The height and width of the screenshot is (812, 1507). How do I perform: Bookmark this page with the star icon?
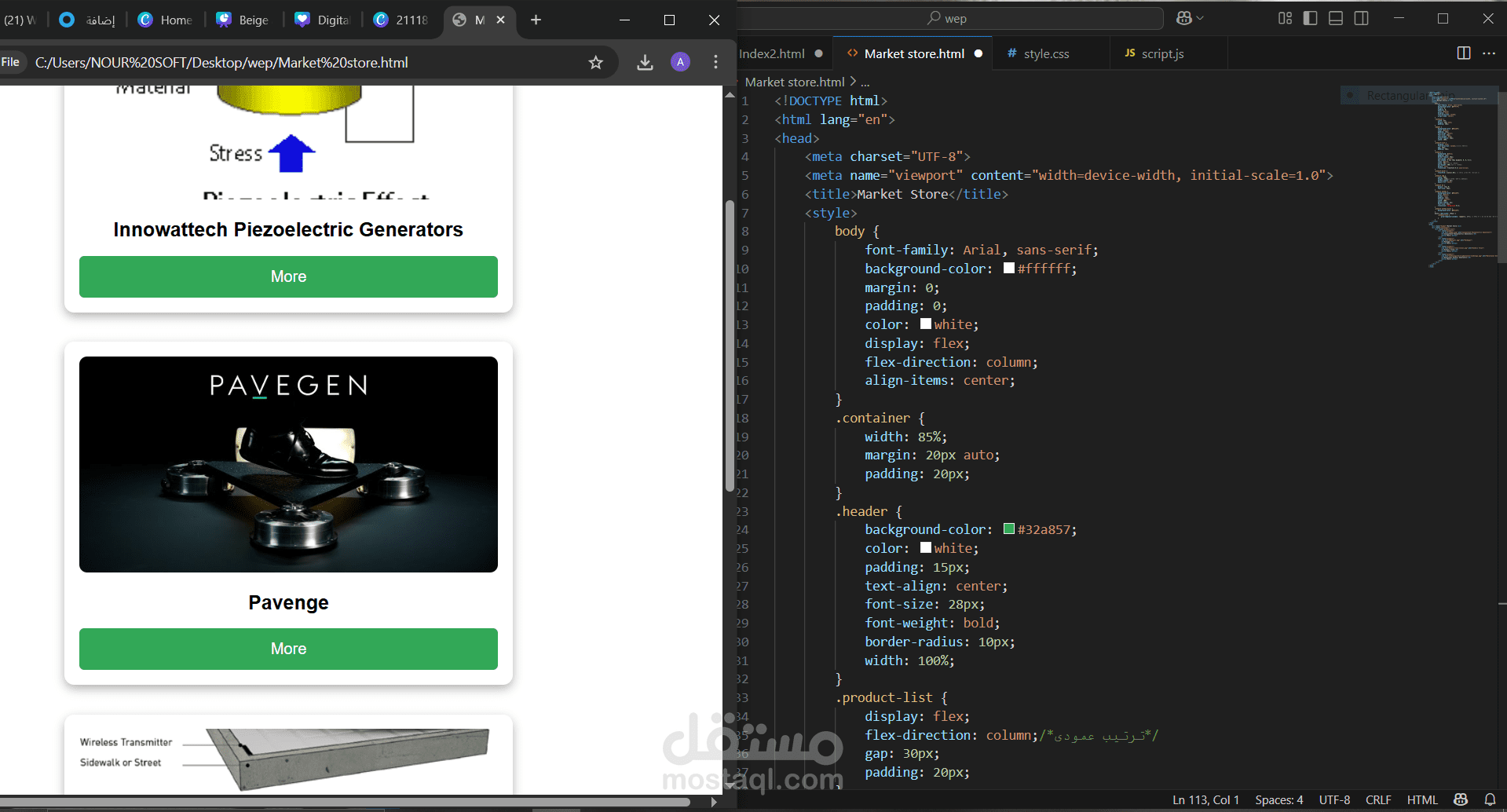tap(595, 63)
